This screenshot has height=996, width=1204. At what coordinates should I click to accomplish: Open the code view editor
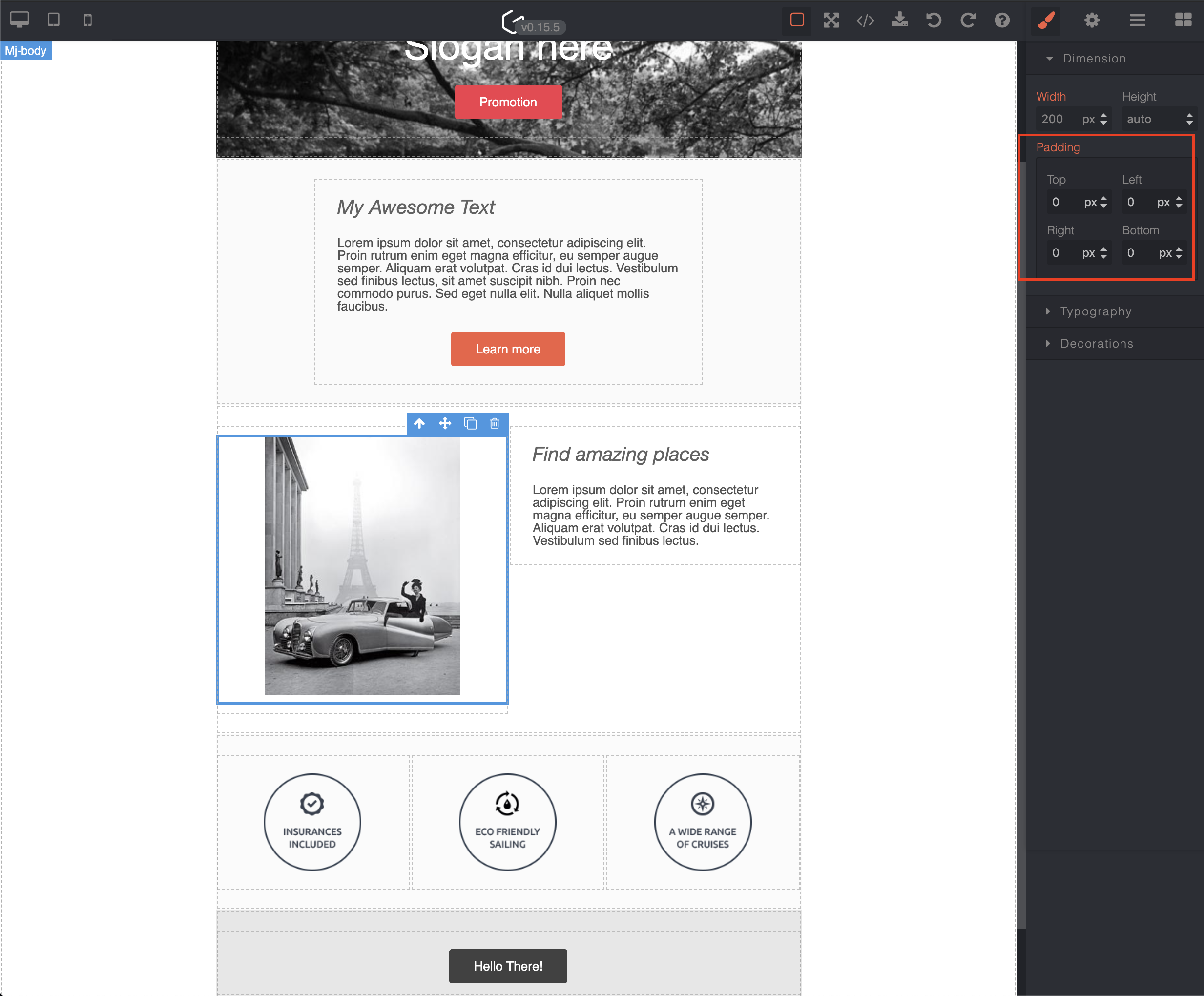(x=865, y=20)
